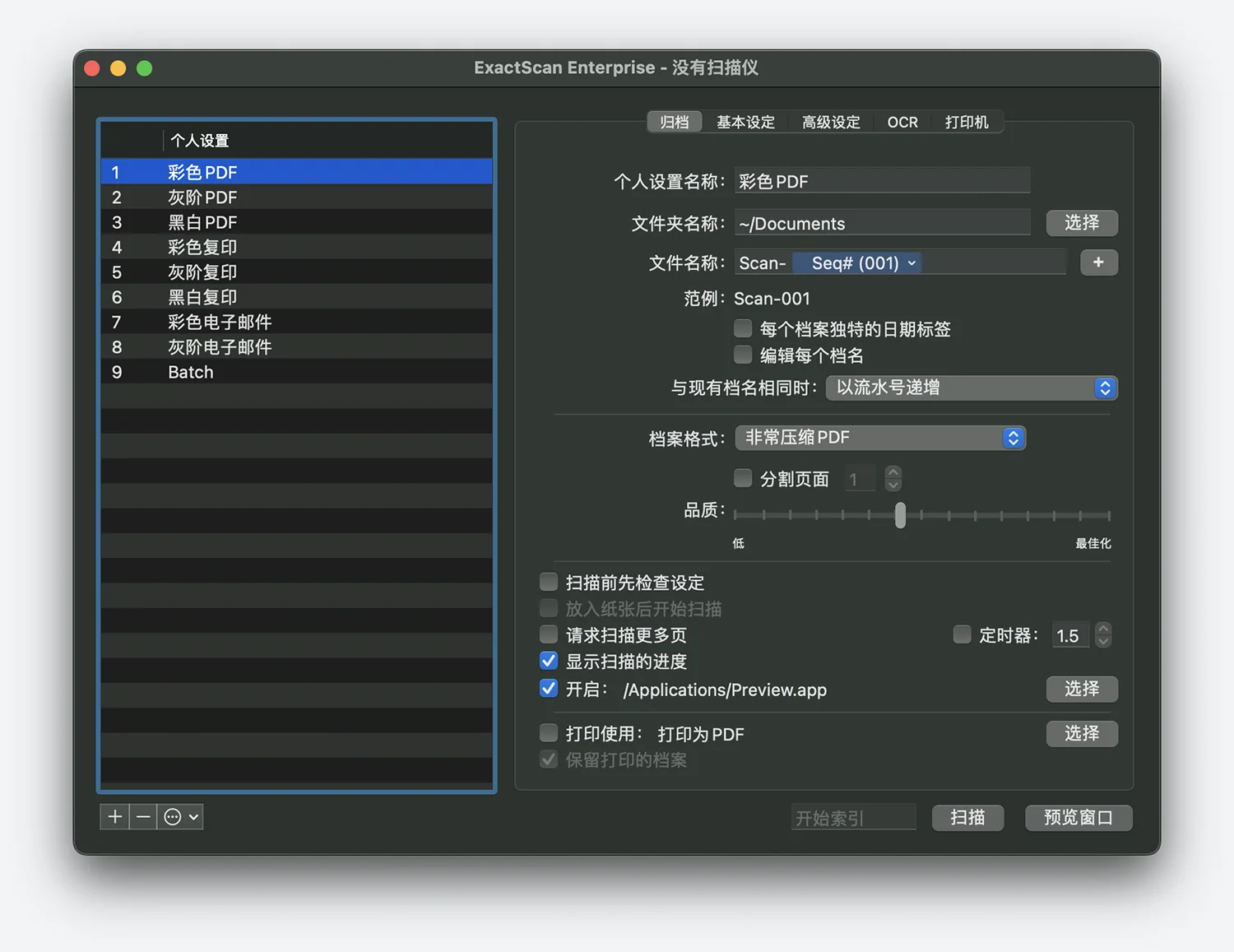Select the 灰阶复印 profile

point(296,272)
